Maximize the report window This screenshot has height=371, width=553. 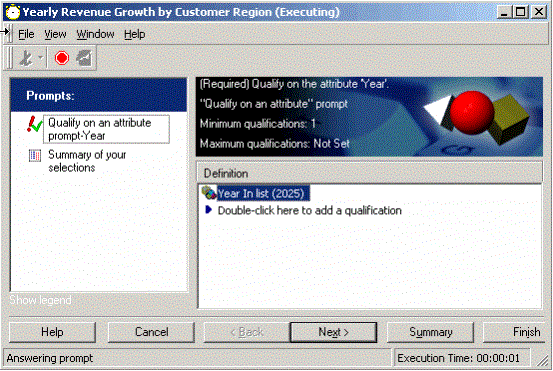[521, 12]
